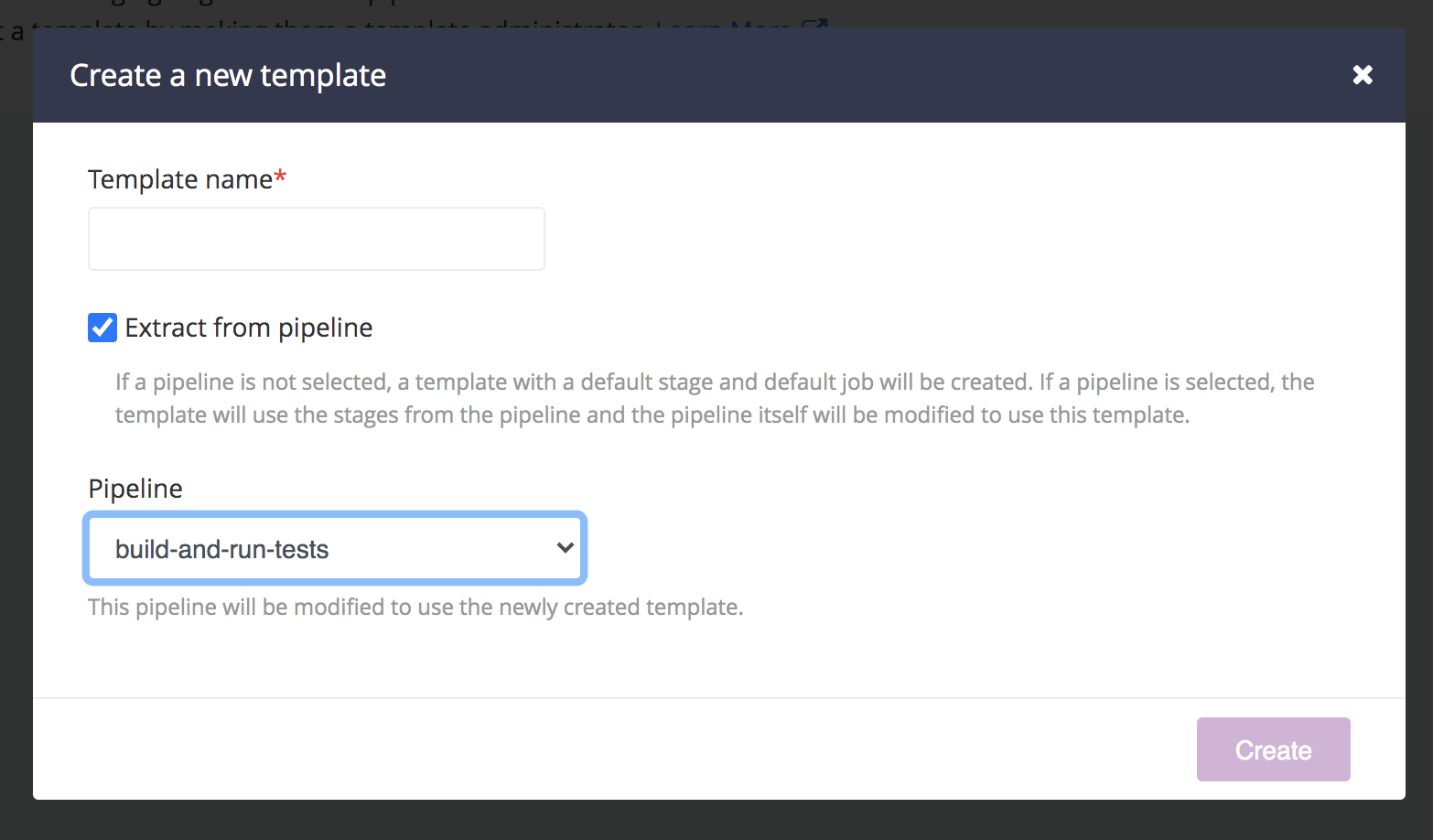Uncheck the Extract from pipeline checkbox
The width and height of the screenshot is (1433, 840).
click(x=102, y=328)
